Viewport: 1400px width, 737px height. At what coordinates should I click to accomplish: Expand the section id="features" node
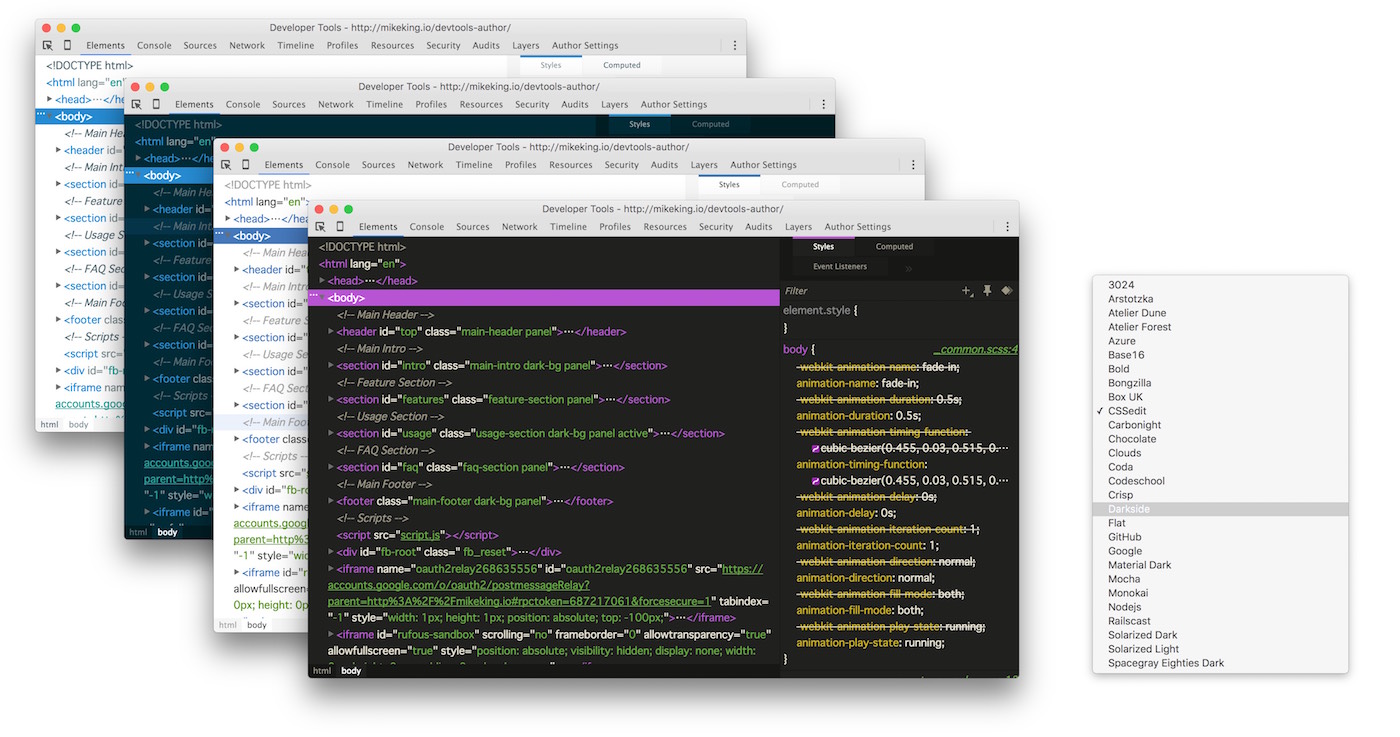[x=332, y=400]
